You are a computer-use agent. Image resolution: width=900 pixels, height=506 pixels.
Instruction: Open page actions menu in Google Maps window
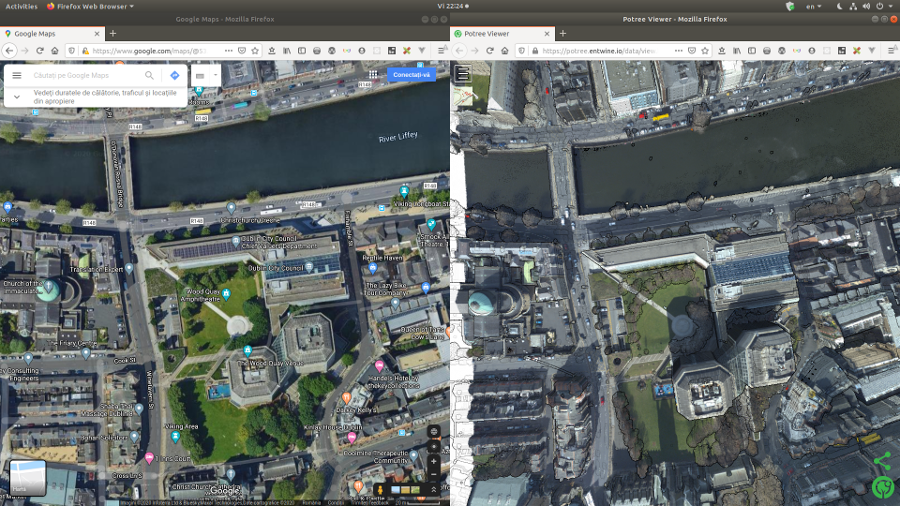point(229,50)
